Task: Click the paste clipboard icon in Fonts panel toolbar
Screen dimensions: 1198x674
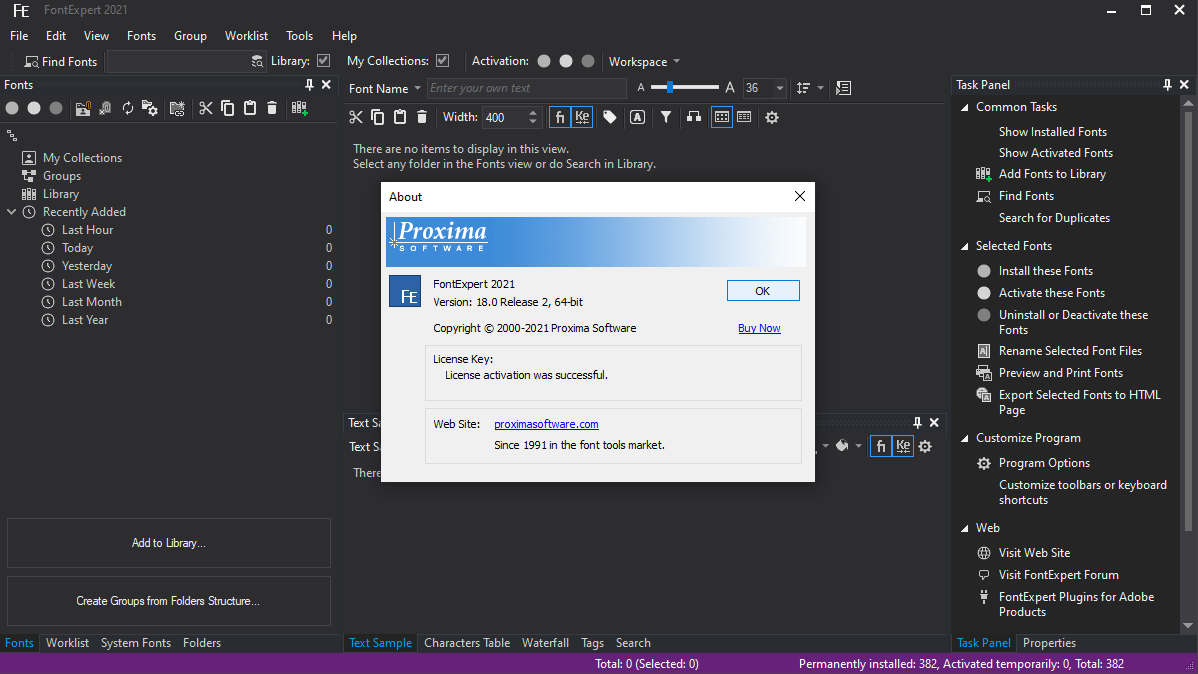Action: (x=250, y=109)
